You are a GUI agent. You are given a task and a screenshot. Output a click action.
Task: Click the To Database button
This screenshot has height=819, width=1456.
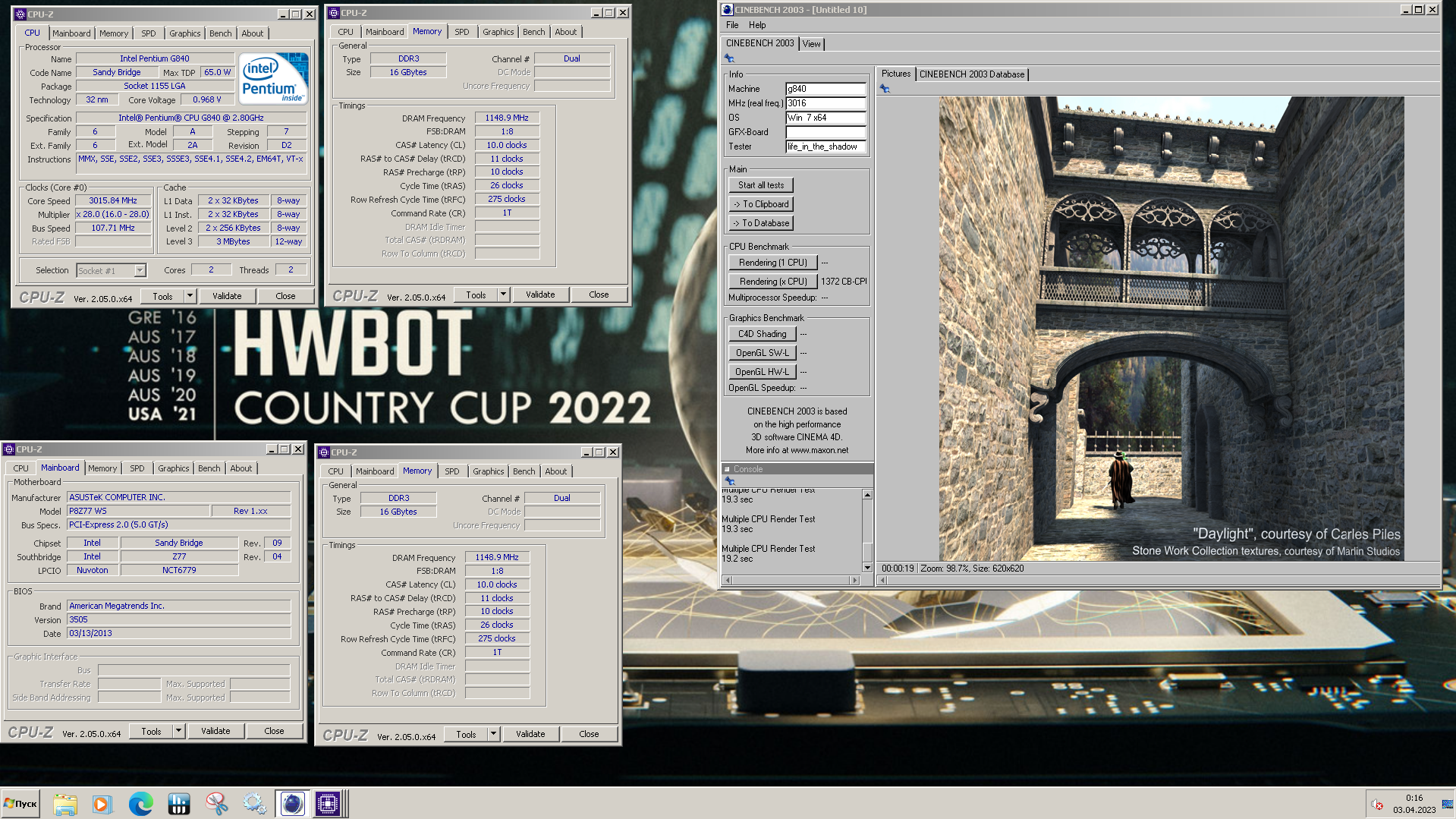click(x=761, y=223)
